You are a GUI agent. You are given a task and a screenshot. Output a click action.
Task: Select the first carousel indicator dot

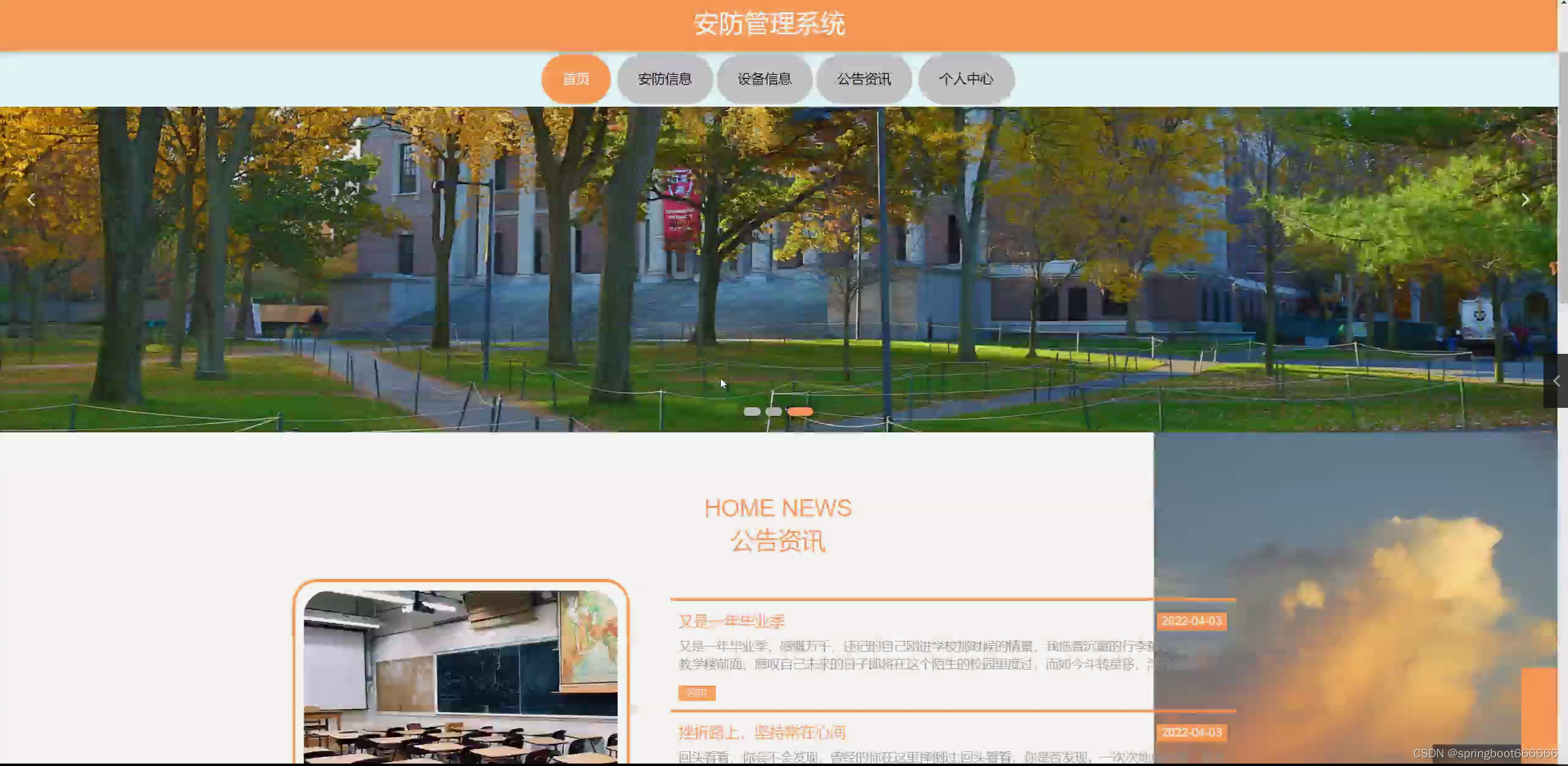point(751,412)
